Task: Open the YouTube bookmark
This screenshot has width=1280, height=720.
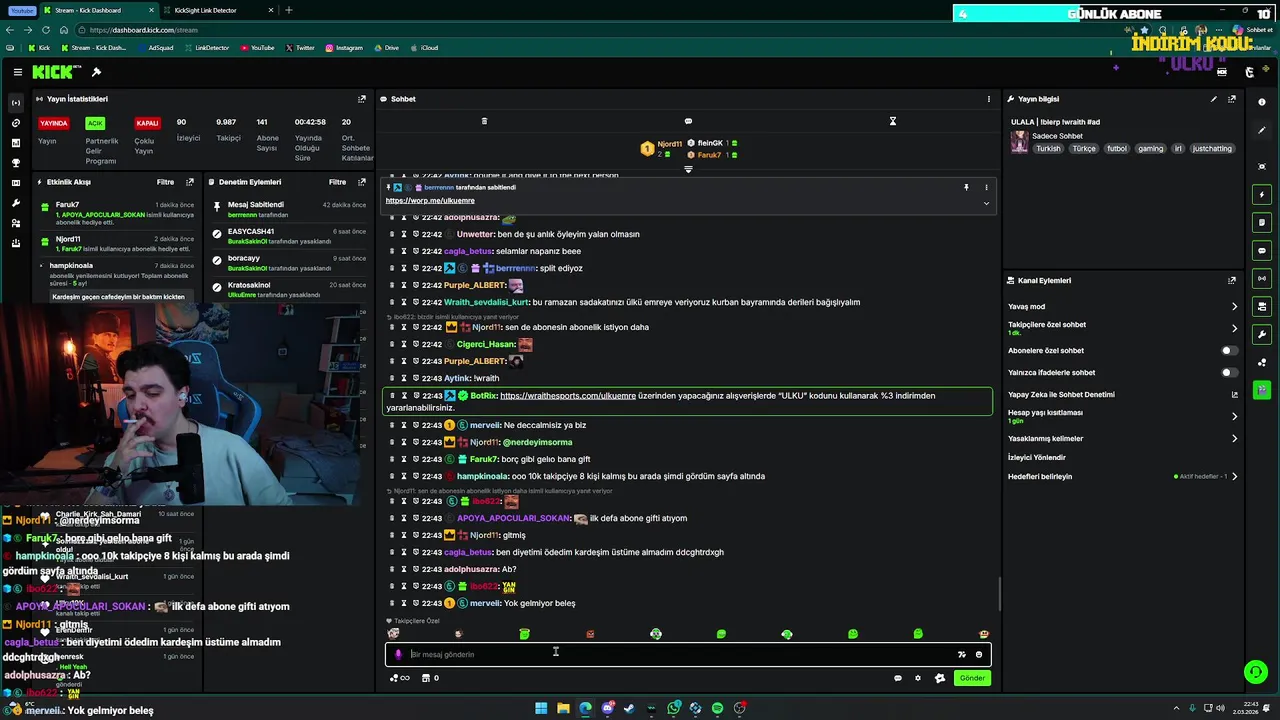Action: [x=257, y=48]
